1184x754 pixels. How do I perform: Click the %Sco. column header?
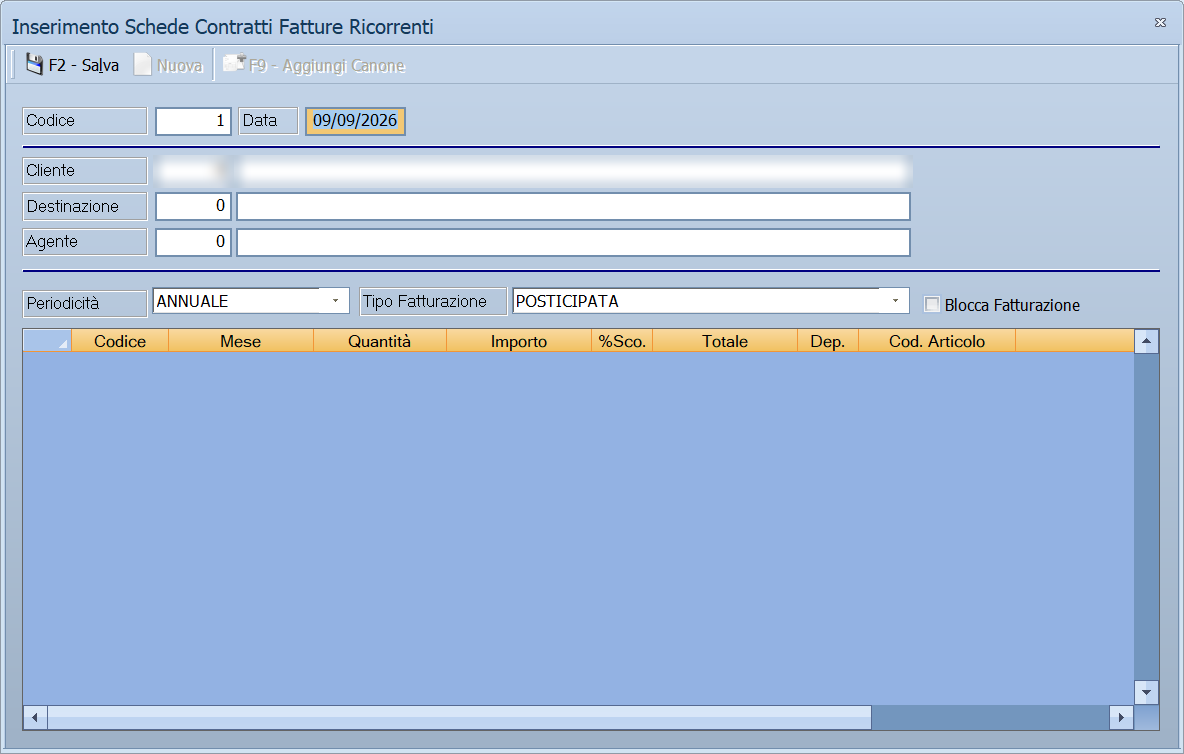point(622,341)
